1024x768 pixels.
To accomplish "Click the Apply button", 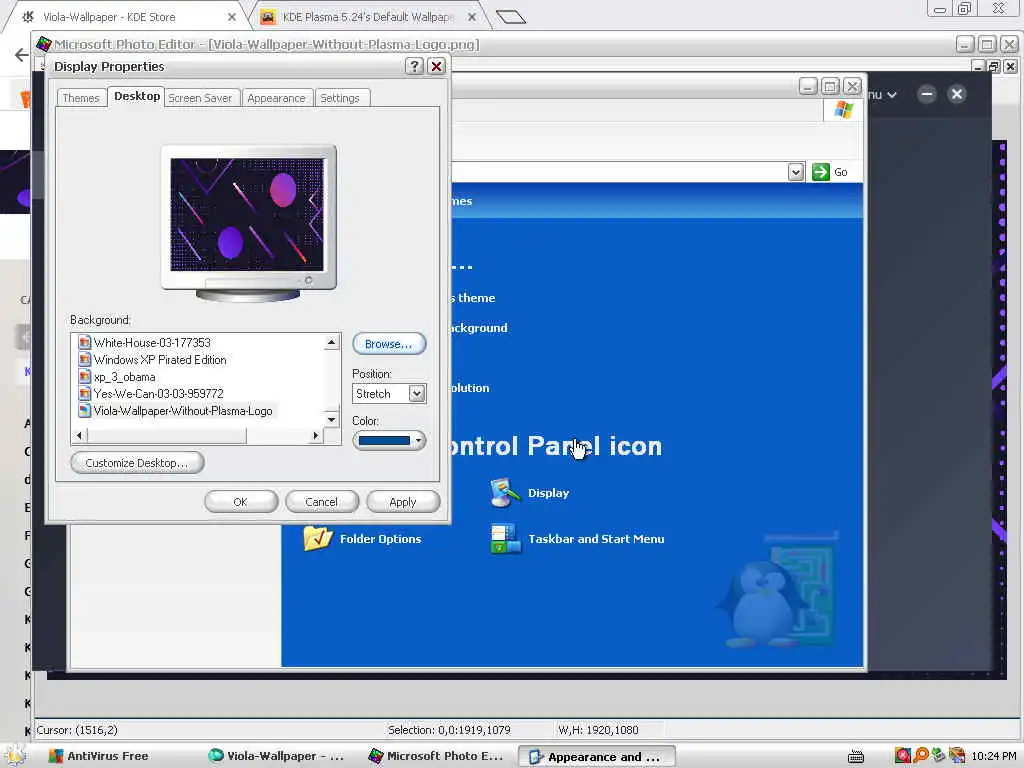I will 402,502.
